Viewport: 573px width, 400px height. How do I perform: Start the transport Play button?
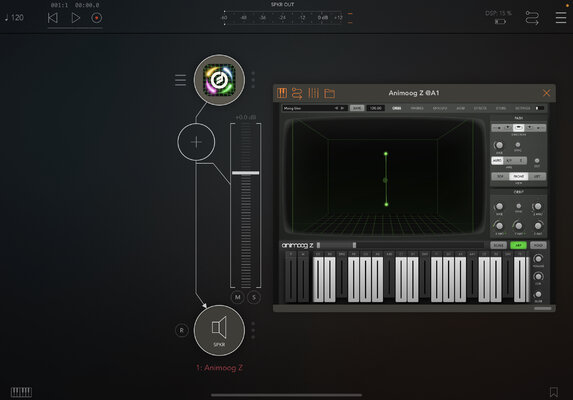[x=76, y=18]
